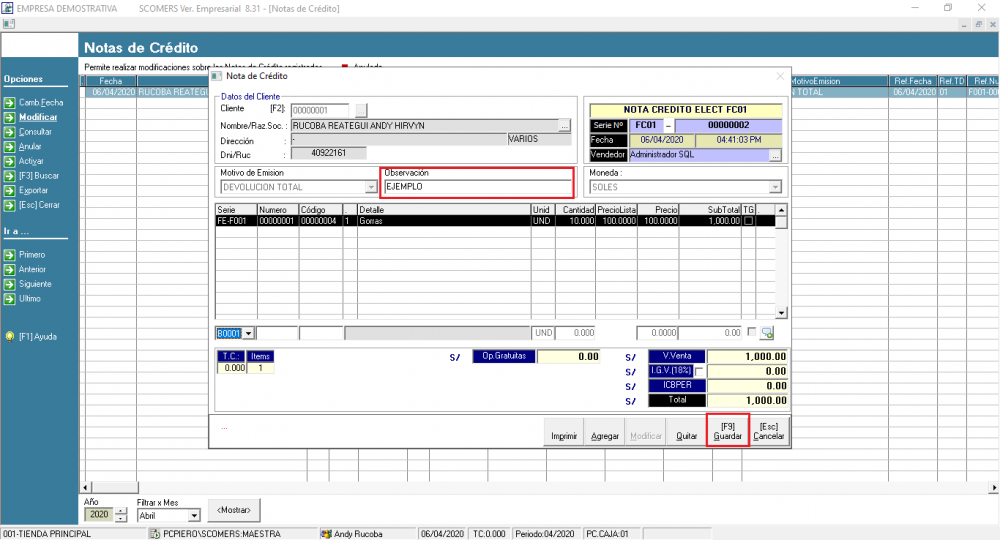1000x540 pixels.
Task: Toggle the I.G.V.(18%) checkbox
Action: (x=700, y=371)
